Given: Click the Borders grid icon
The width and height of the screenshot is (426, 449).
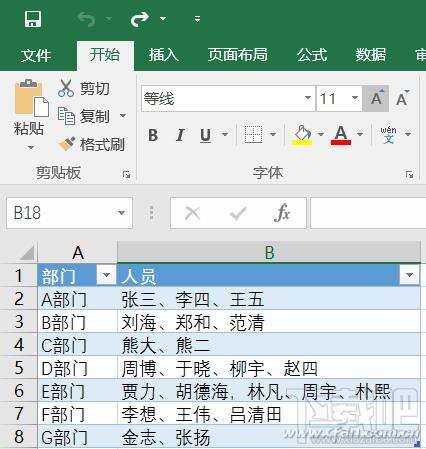Looking at the screenshot, I should pos(253,134).
